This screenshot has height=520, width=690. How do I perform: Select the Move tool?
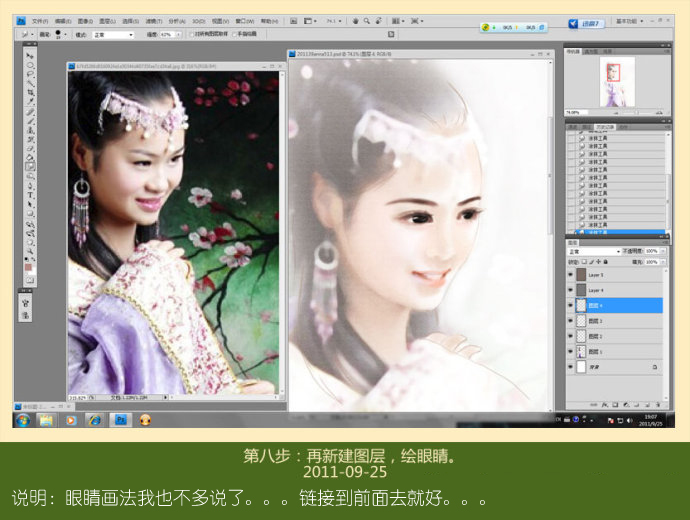[x=30, y=55]
